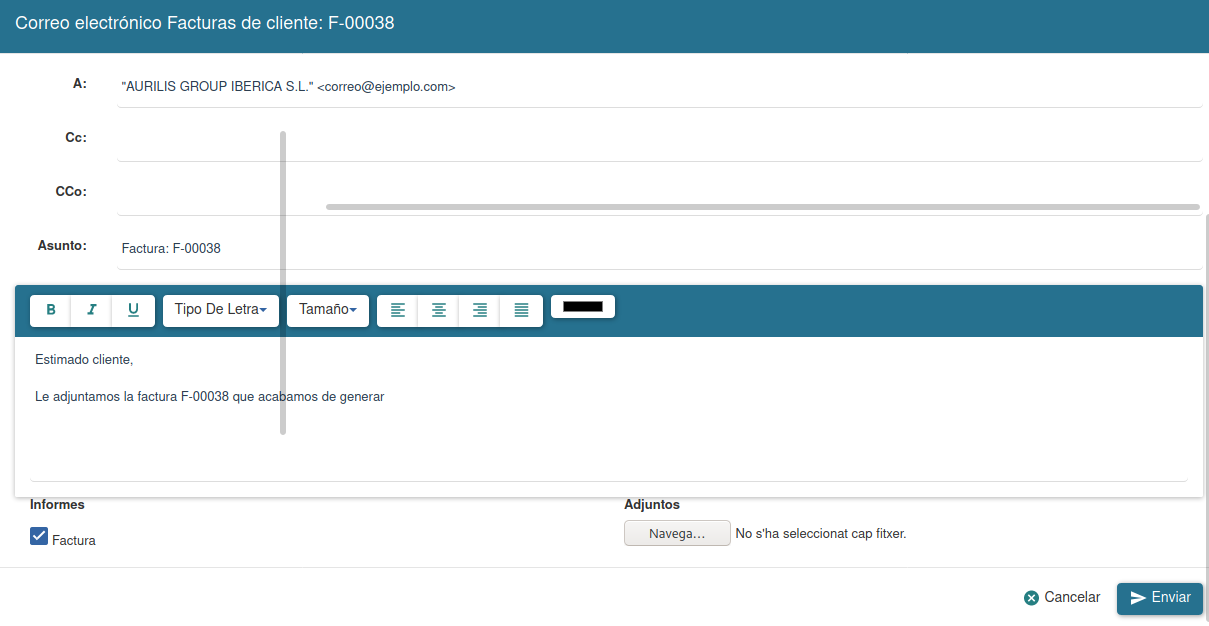Screen dimensions: 1209x626
Task: Toggle bold formatting in the editor toolbar
Action: [50, 310]
